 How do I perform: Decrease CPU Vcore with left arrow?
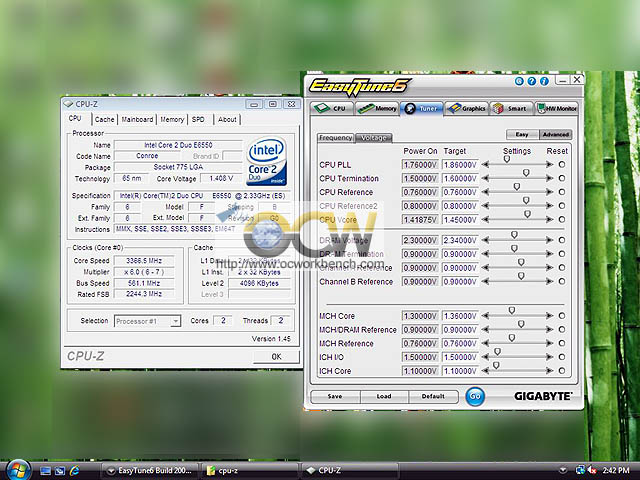coord(485,220)
